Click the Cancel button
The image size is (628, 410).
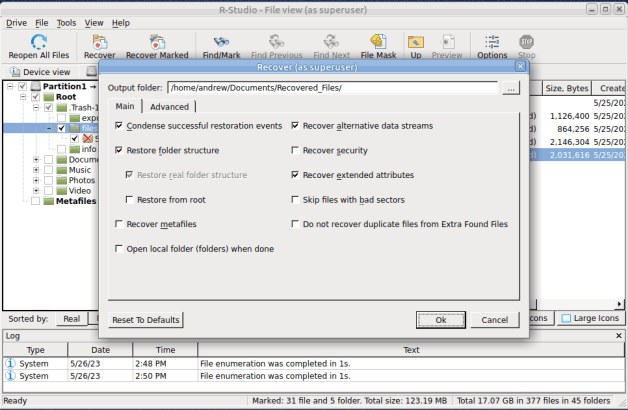tap(495, 320)
